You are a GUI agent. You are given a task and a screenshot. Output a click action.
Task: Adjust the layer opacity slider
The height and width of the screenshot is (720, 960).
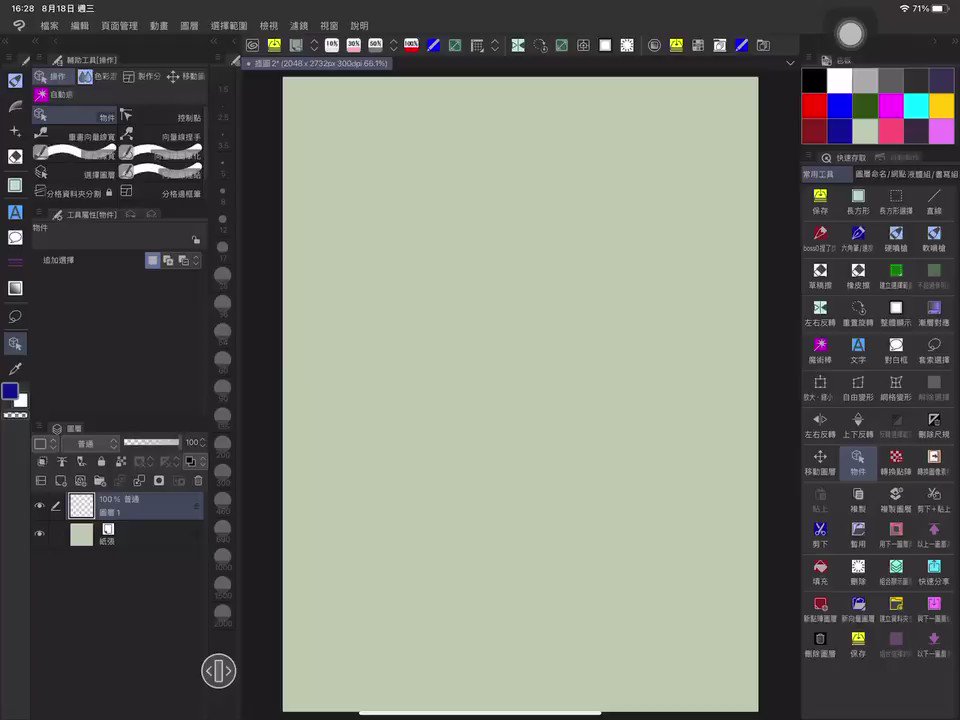pyautogui.click(x=151, y=442)
